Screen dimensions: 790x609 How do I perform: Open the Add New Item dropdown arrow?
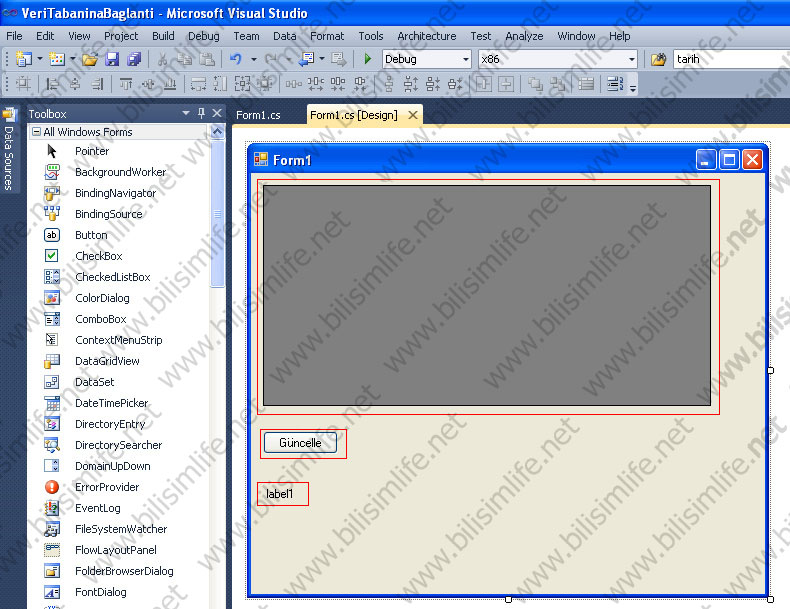(73, 59)
